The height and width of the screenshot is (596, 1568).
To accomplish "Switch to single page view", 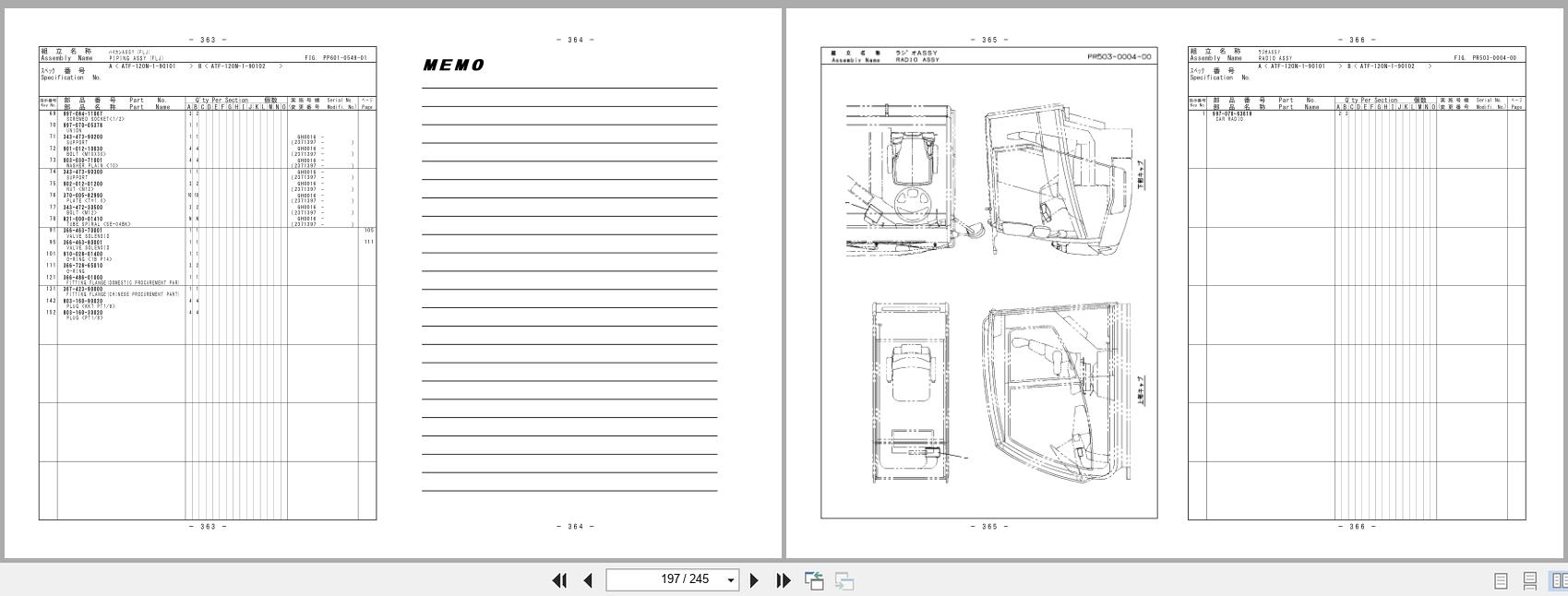I will pyautogui.click(x=1501, y=580).
